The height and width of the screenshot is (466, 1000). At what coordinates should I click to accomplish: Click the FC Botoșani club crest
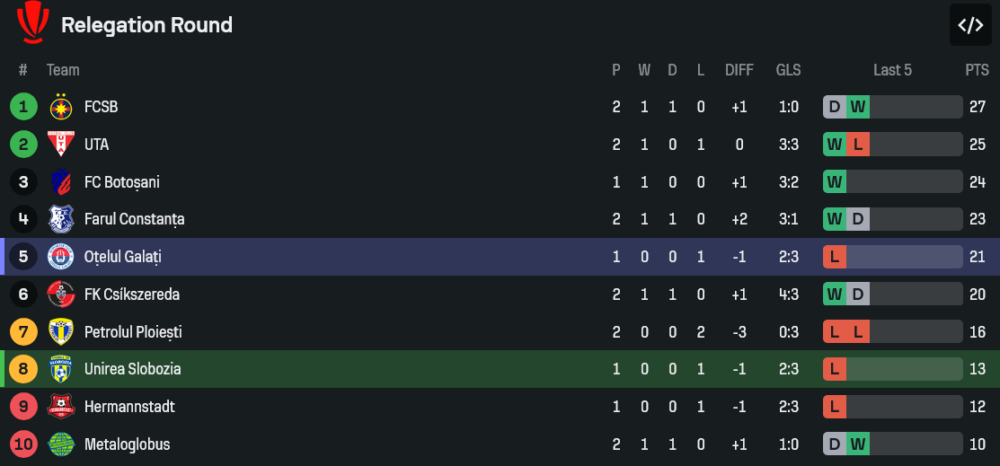pos(61,182)
